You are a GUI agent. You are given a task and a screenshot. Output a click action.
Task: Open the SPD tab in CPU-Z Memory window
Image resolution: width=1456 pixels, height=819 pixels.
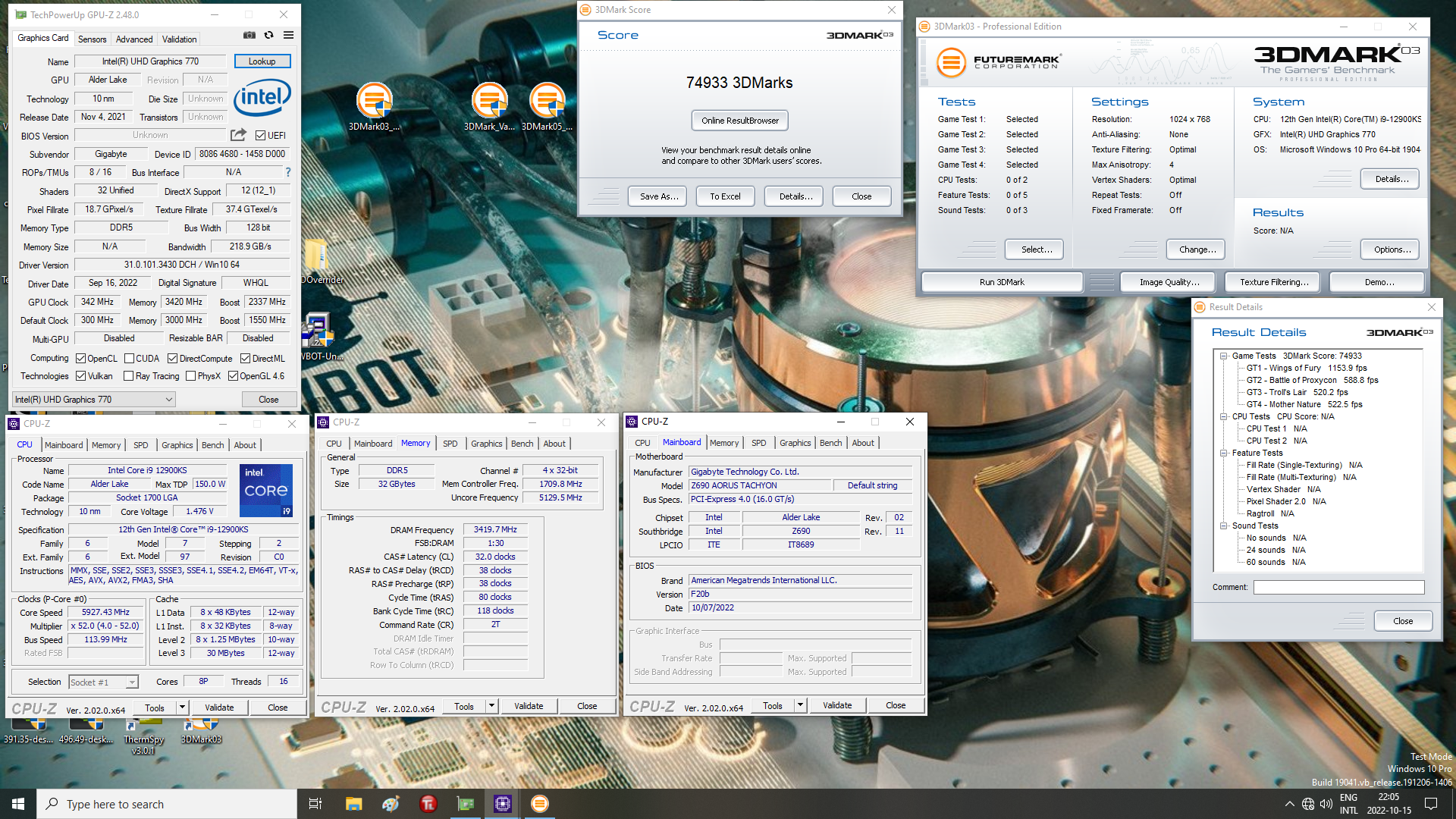click(450, 444)
